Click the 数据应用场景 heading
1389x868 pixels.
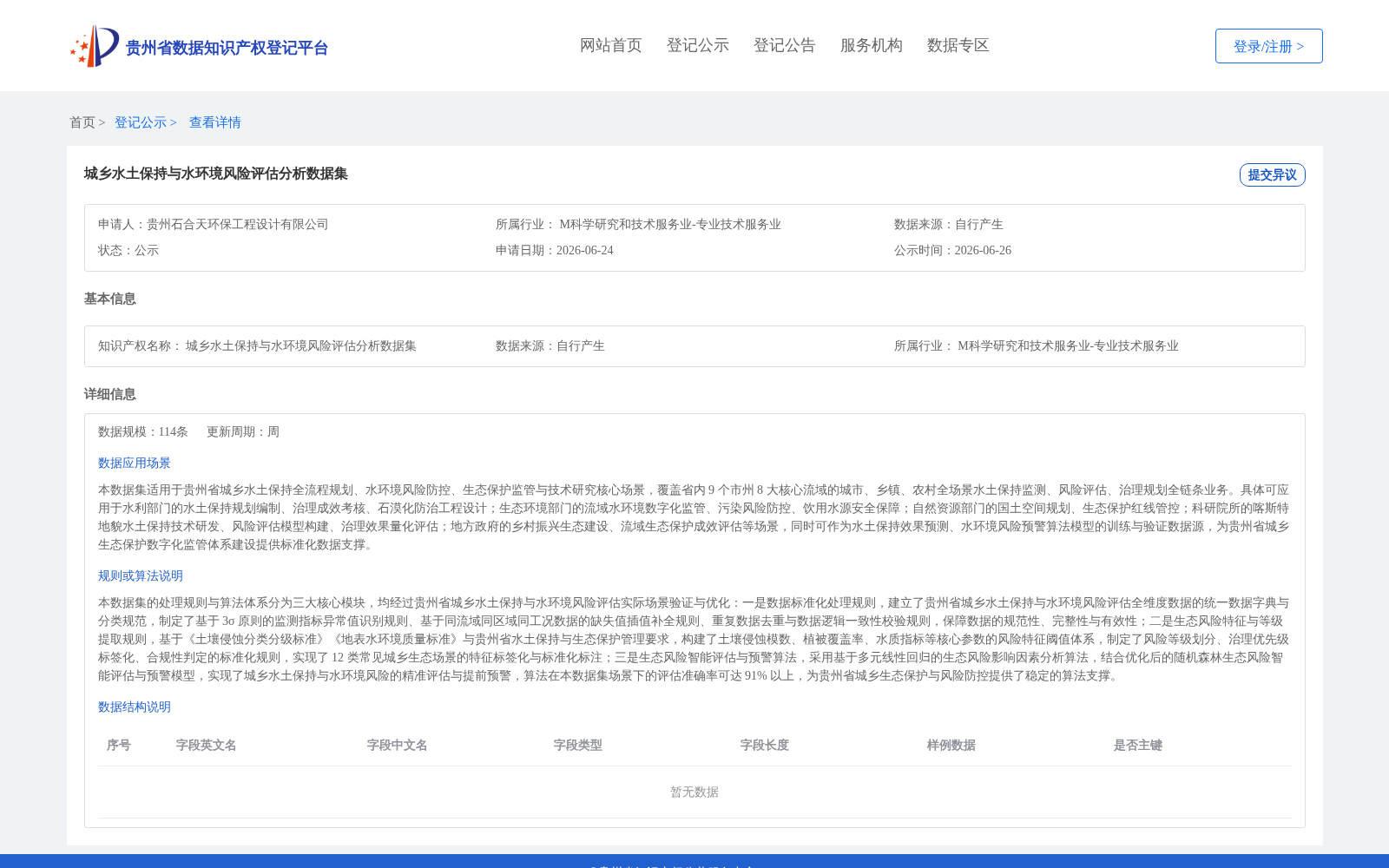point(135,463)
